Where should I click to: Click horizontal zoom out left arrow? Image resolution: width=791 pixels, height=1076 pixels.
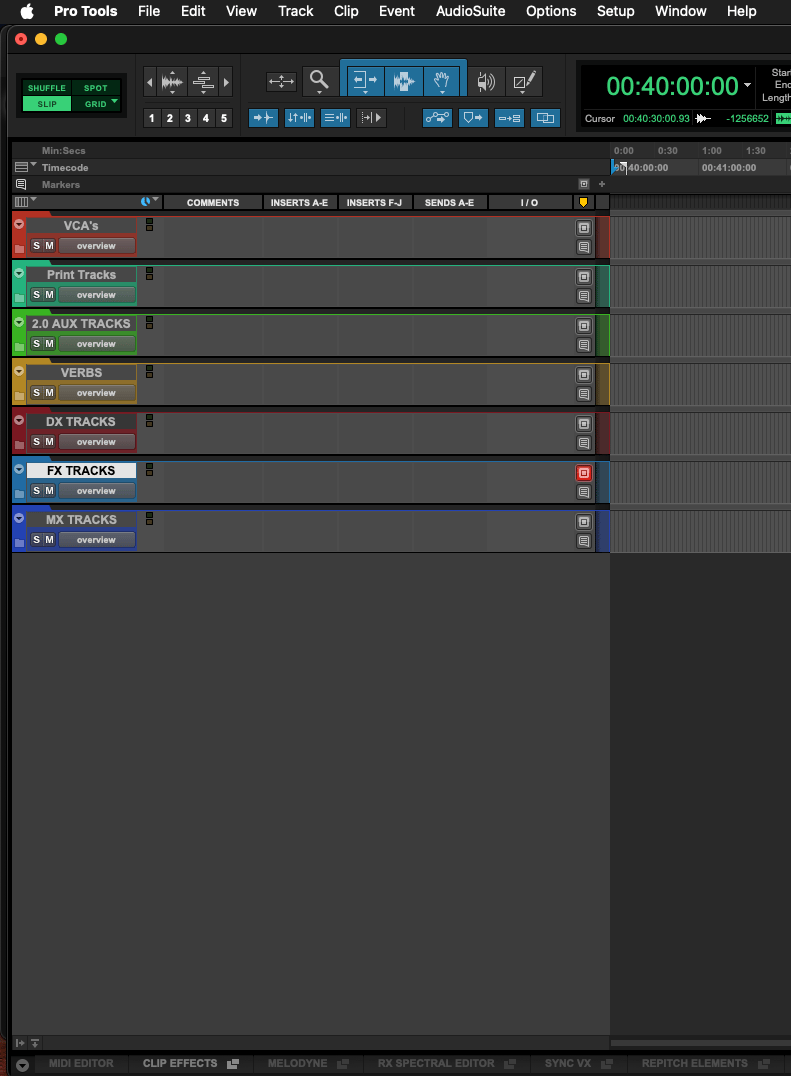point(150,82)
